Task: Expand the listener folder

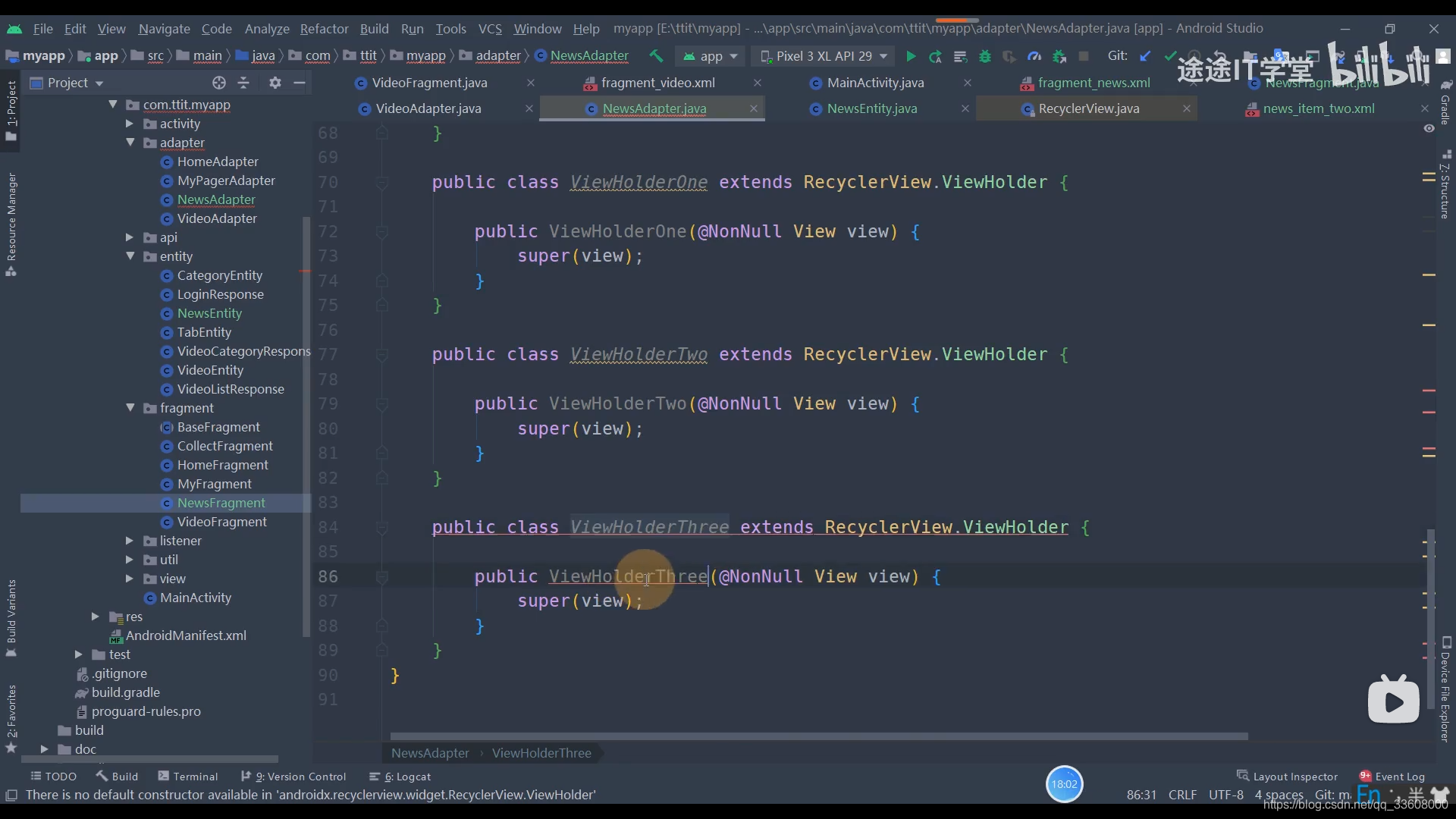Action: (130, 541)
